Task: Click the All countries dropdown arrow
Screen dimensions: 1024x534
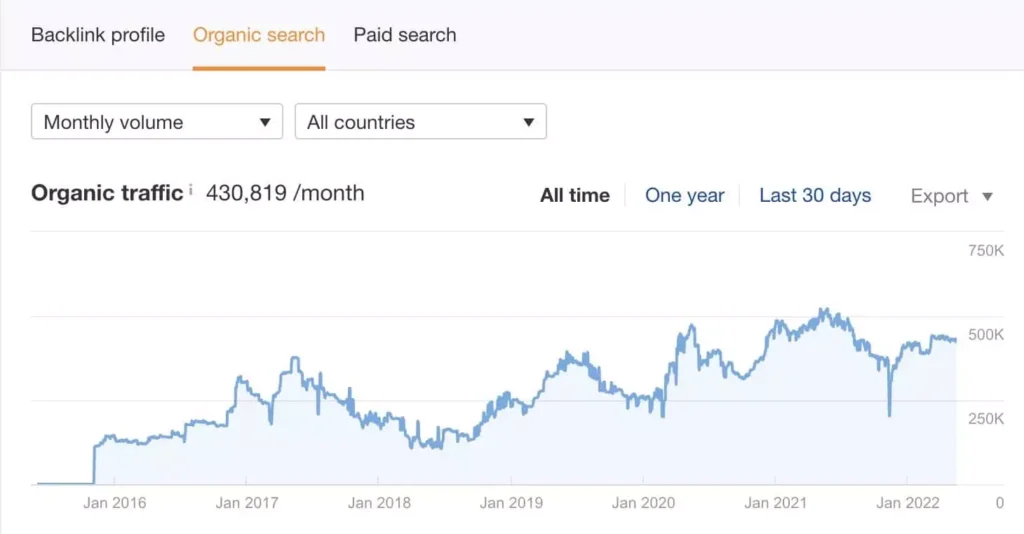Action: (528, 122)
